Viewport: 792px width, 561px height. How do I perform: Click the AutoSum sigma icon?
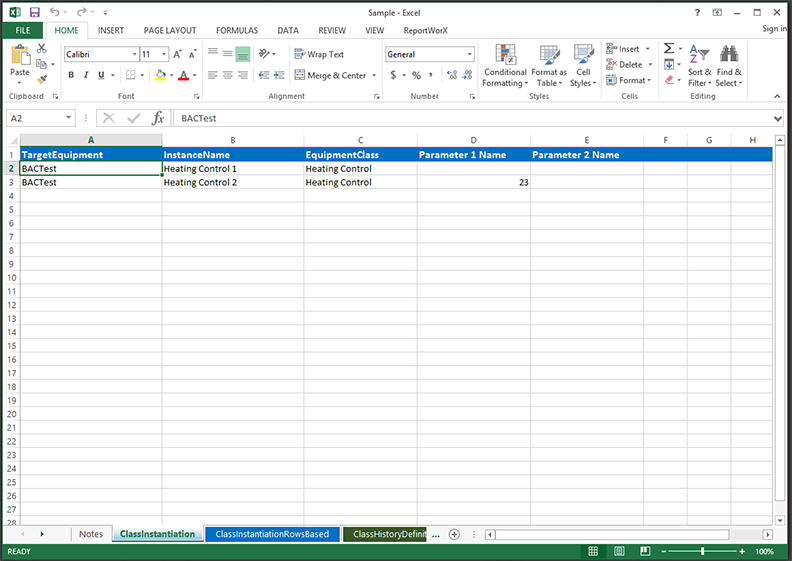tap(669, 49)
